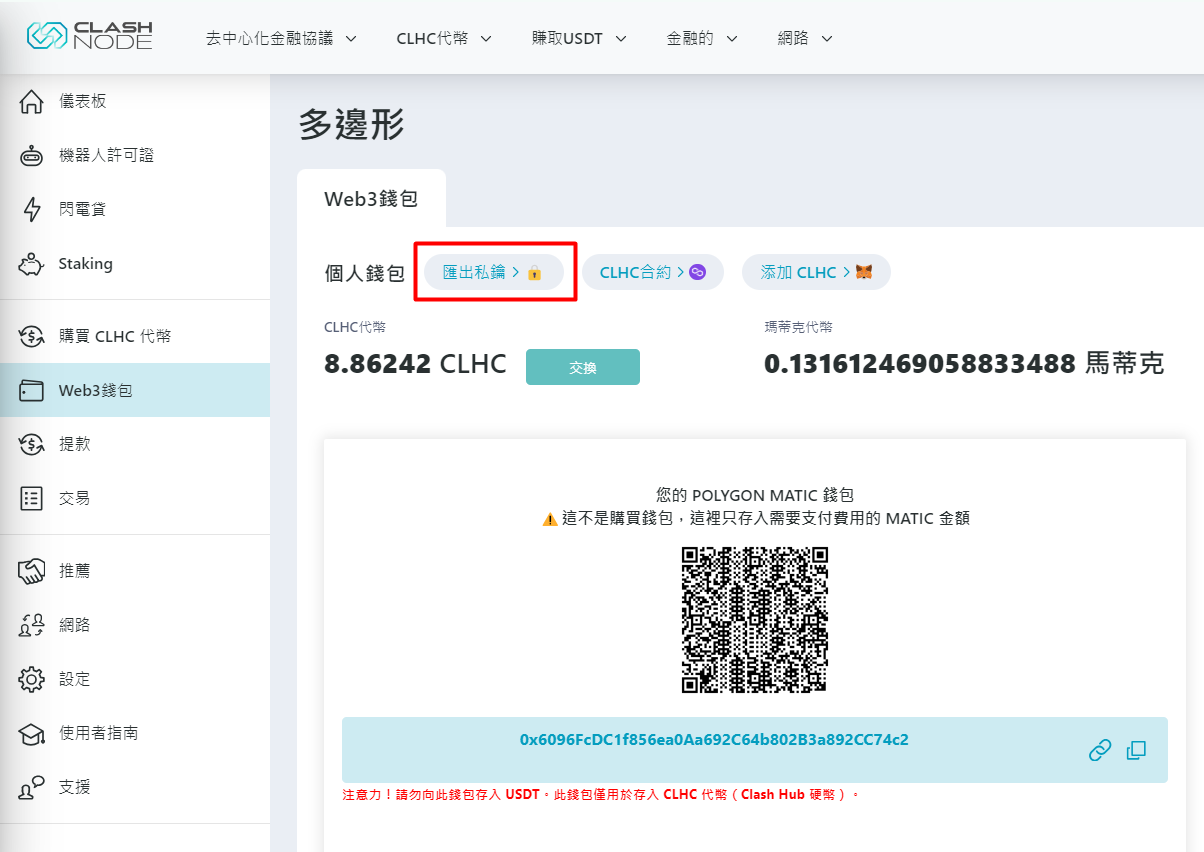Screen dimensions: 1204x852
Task: Click the piggy bank Staking icon
Action: [32, 264]
